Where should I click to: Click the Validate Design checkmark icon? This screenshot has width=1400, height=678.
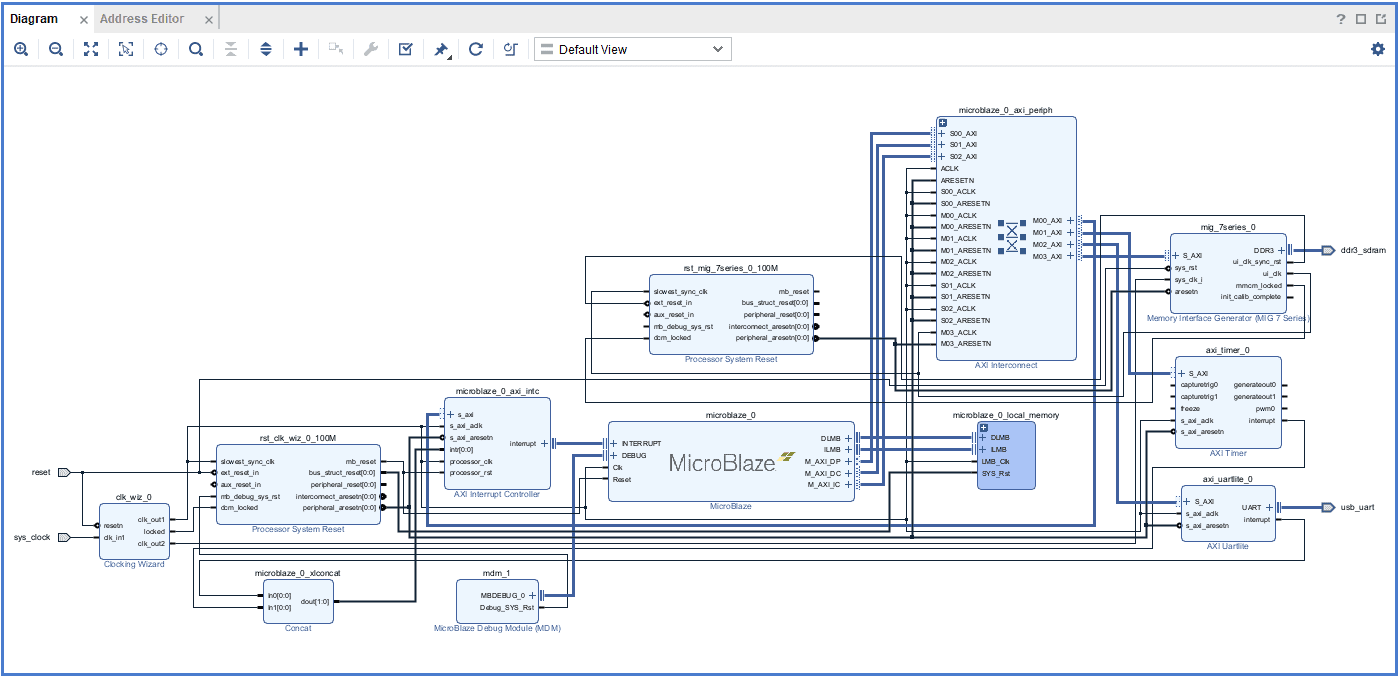coord(405,49)
